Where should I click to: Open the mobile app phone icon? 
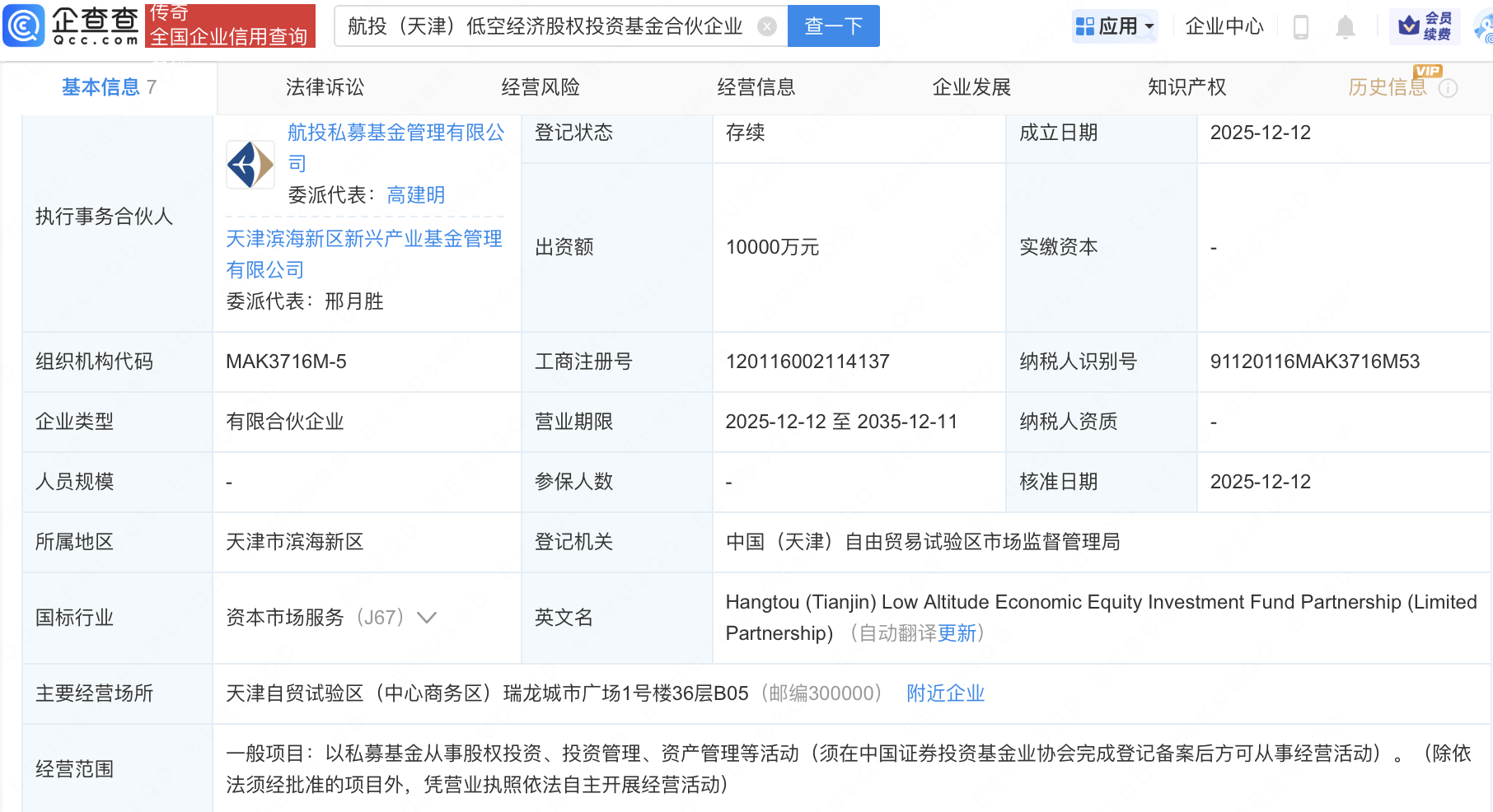(1302, 26)
